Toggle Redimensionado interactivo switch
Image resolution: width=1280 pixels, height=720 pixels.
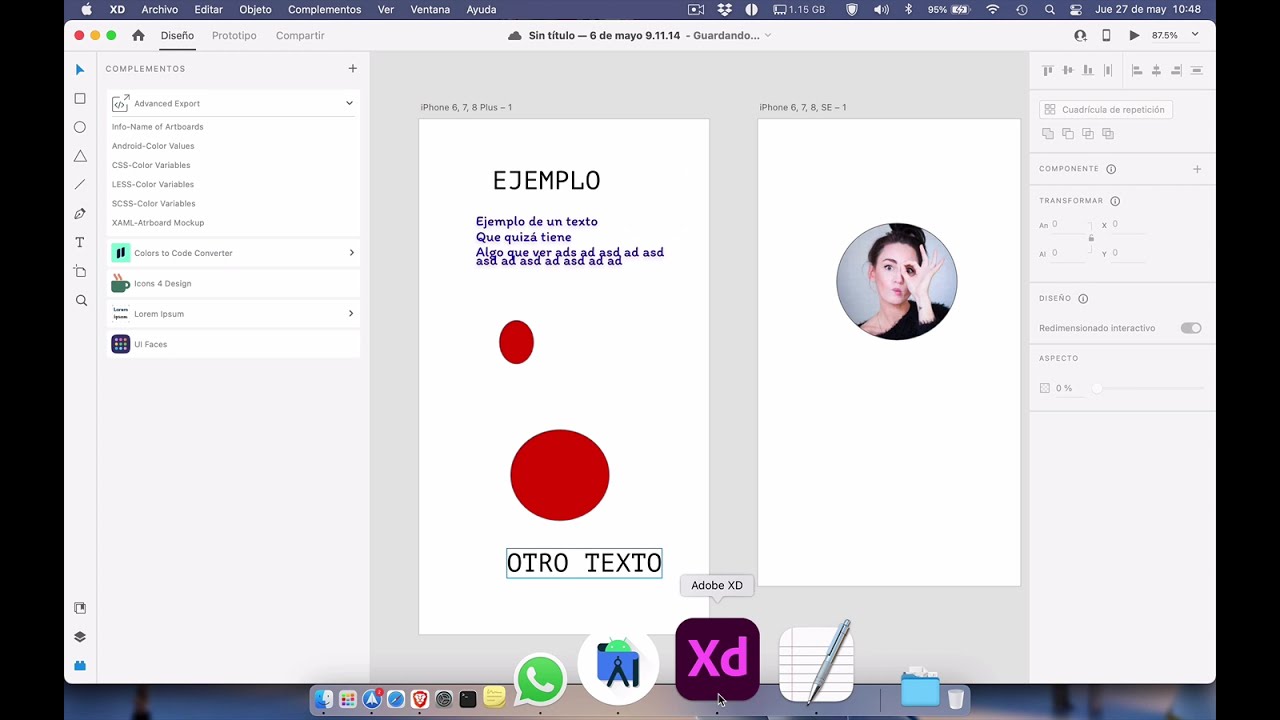click(1191, 328)
